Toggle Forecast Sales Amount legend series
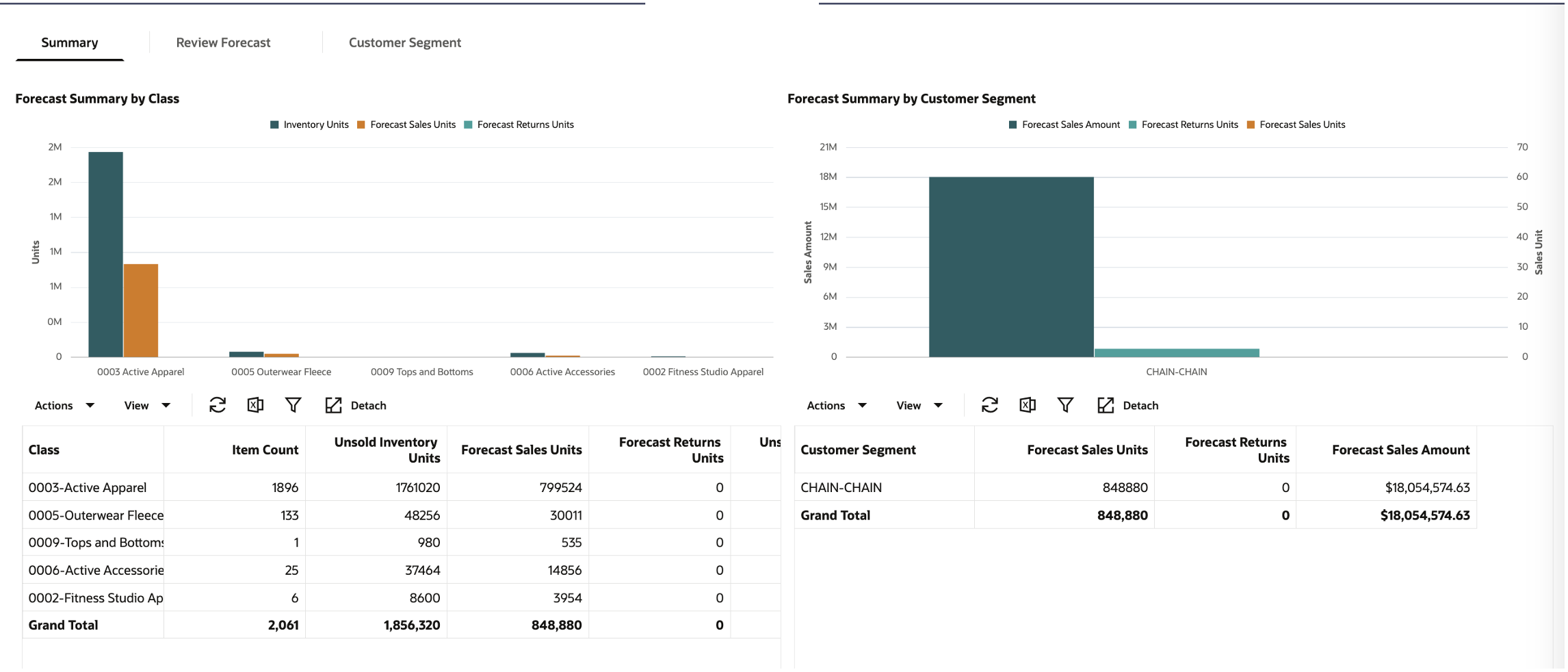The height and width of the screenshot is (672, 1568). [x=1064, y=125]
